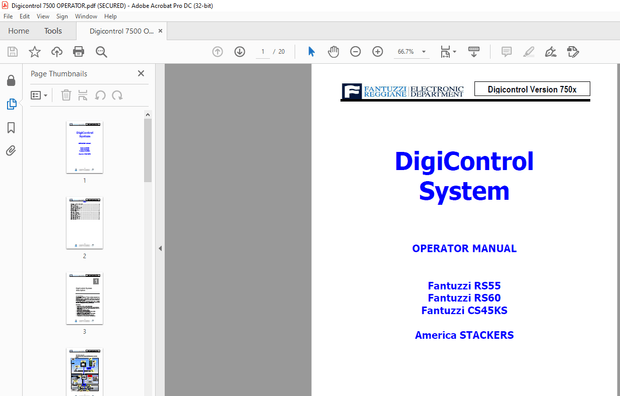Click the DigiControl System title text
This screenshot has height=396, width=620.
[464, 176]
